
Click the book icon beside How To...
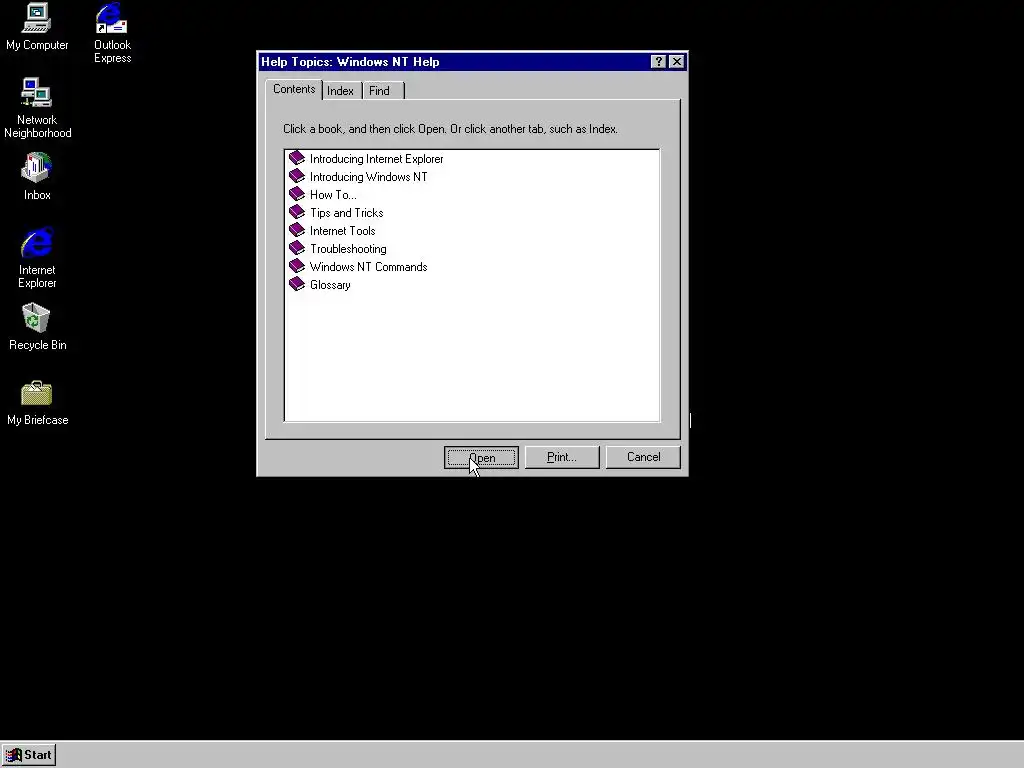[297, 194]
